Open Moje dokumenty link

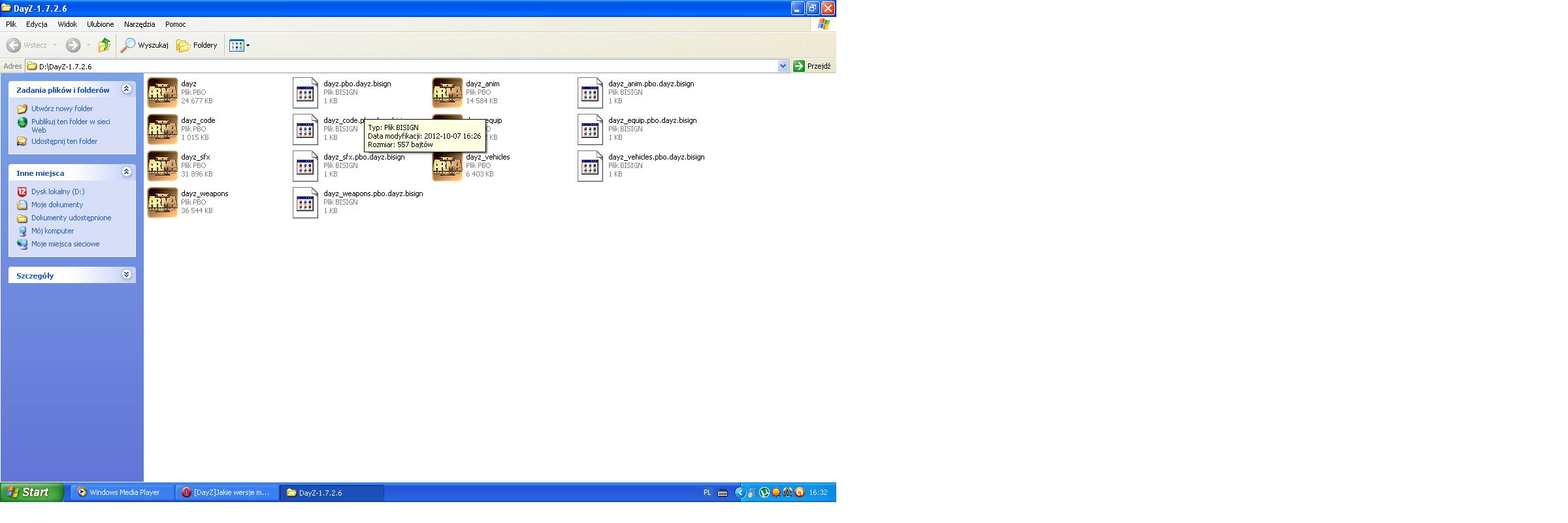(57, 205)
